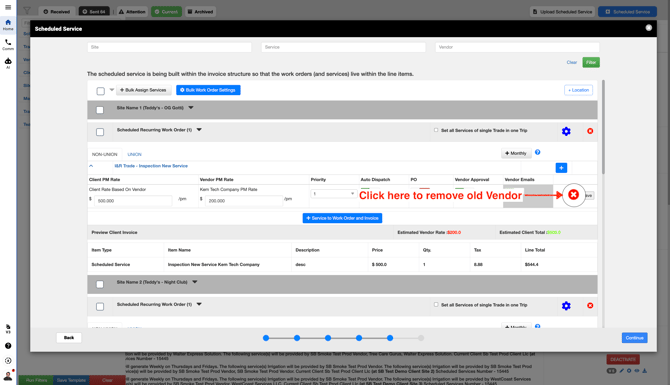
Task: Delete Site Name 2 recurring work order
Action: tap(590, 306)
